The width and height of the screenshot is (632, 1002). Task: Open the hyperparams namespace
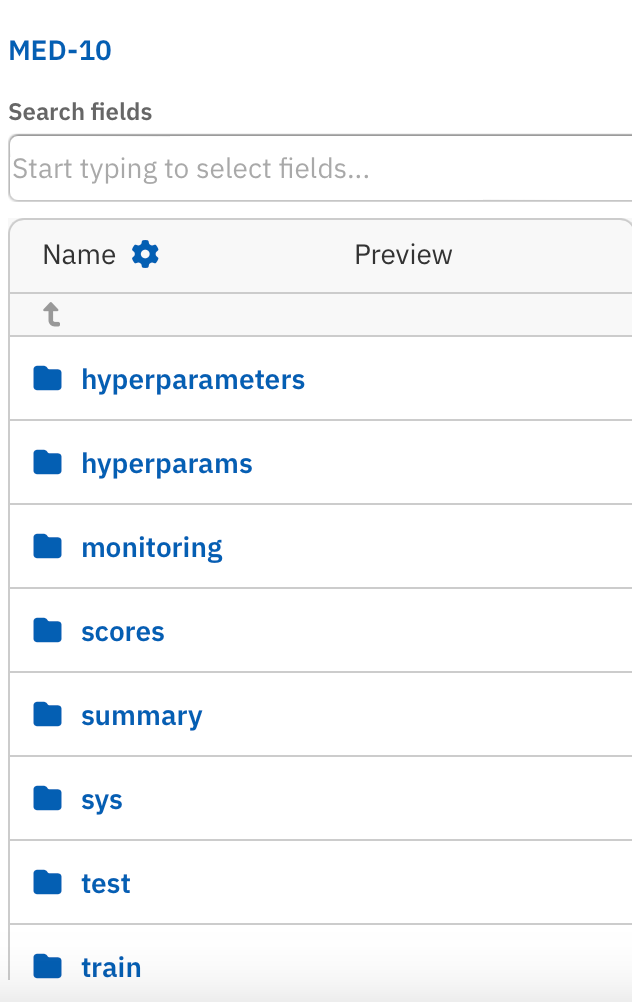pyautogui.click(x=167, y=464)
